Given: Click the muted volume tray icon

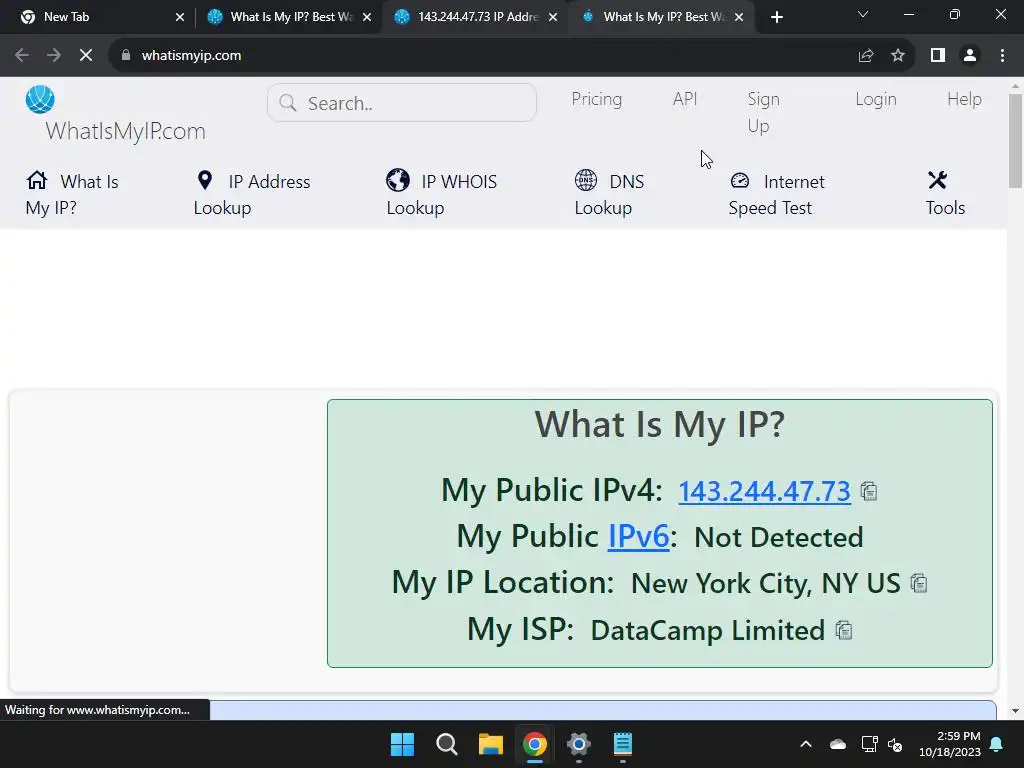Looking at the screenshot, I should tap(895, 744).
